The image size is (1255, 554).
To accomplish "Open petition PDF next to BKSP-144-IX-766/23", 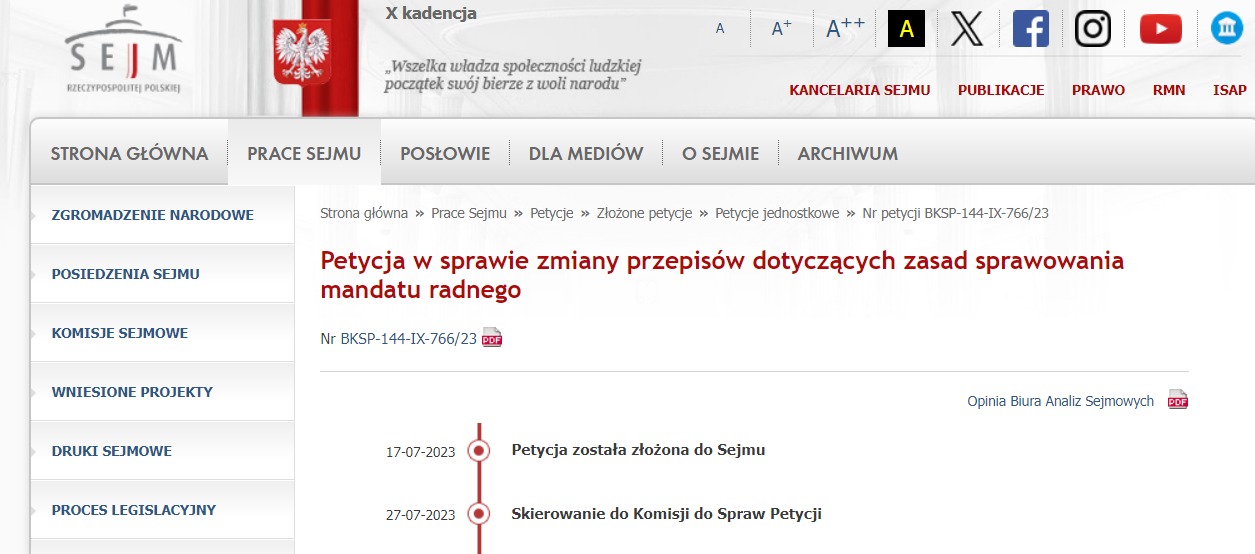I will pos(492,338).
